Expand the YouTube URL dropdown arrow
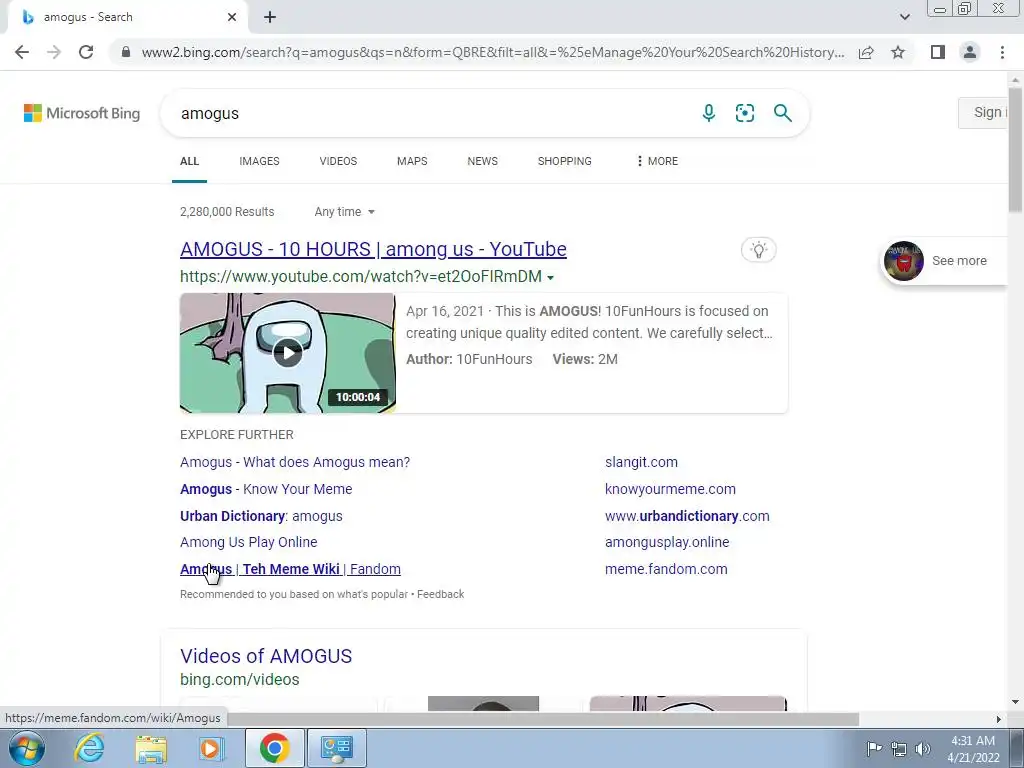 coord(551,278)
